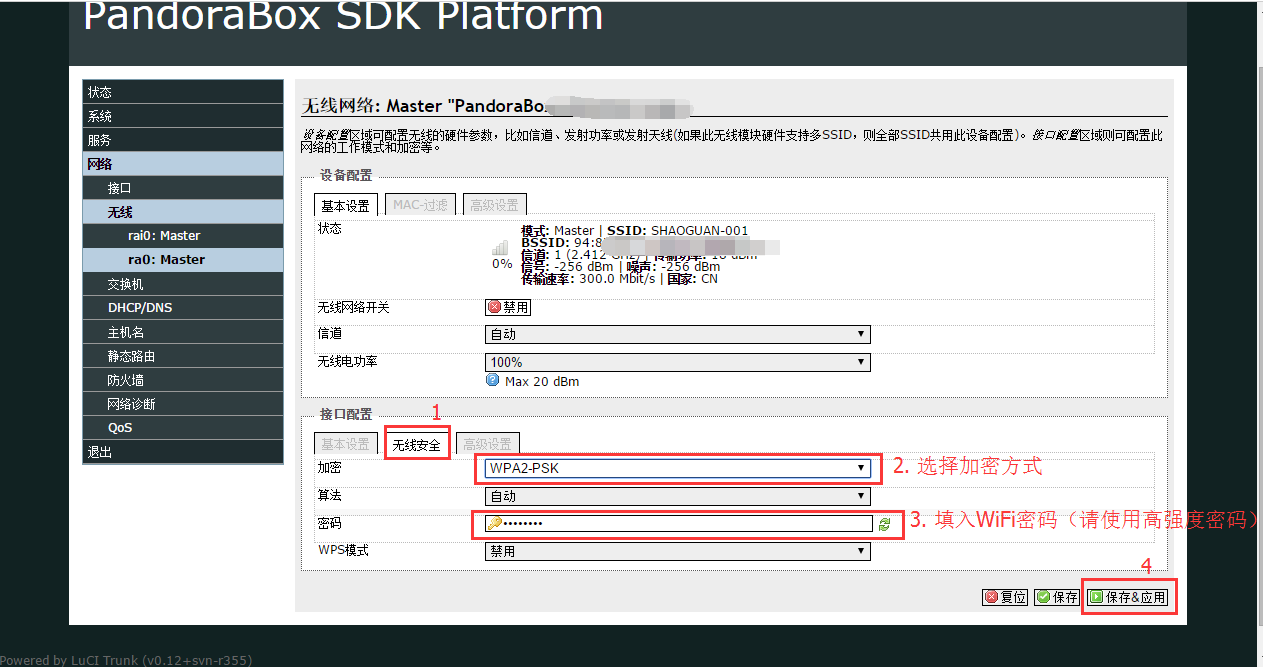
Task: Click the 保存&应用 button
Action: coord(1127,597)
